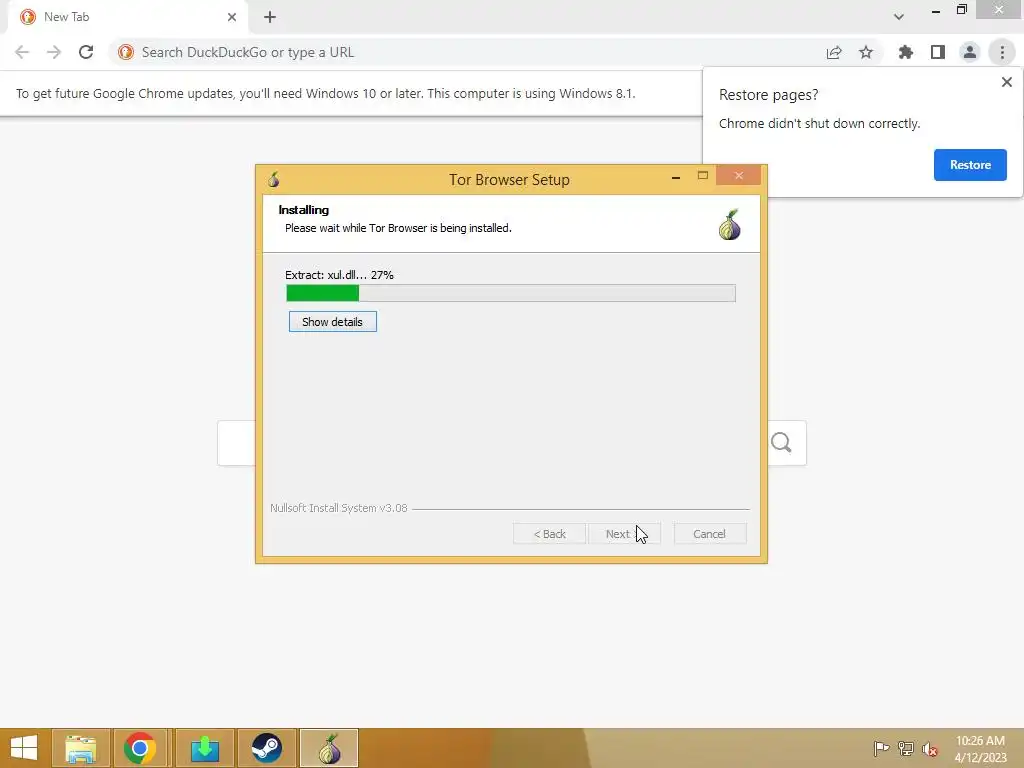Image resolution: width=1024 pixels, height=768 pixels.
Task: Open Google Chrome from taskbar
Action: [x=140, y=748]
